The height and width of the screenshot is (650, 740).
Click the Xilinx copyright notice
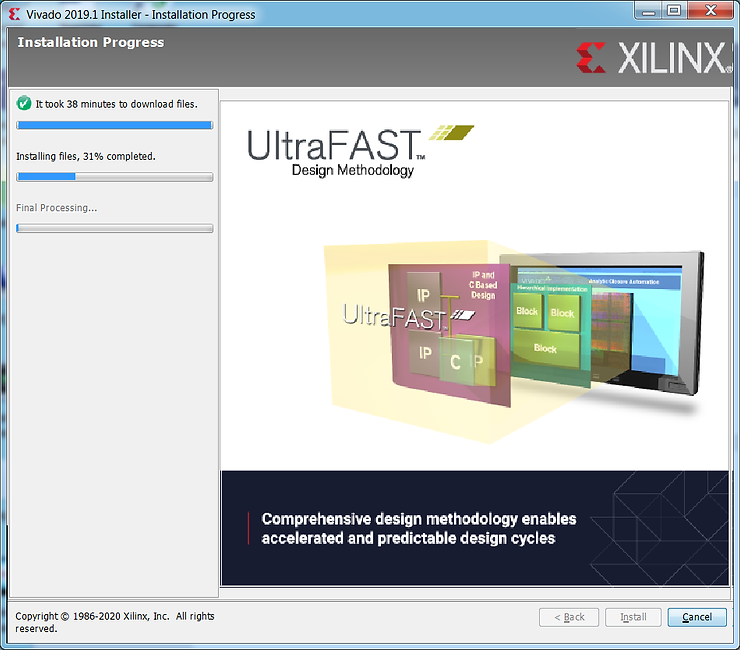114,622
